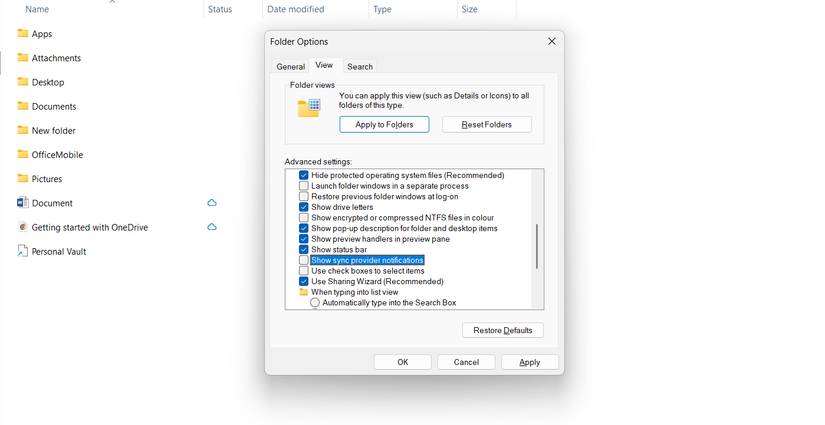Toggle Show drive letters checkbox
The image size is (825, 425).
[x=304, y=207]
